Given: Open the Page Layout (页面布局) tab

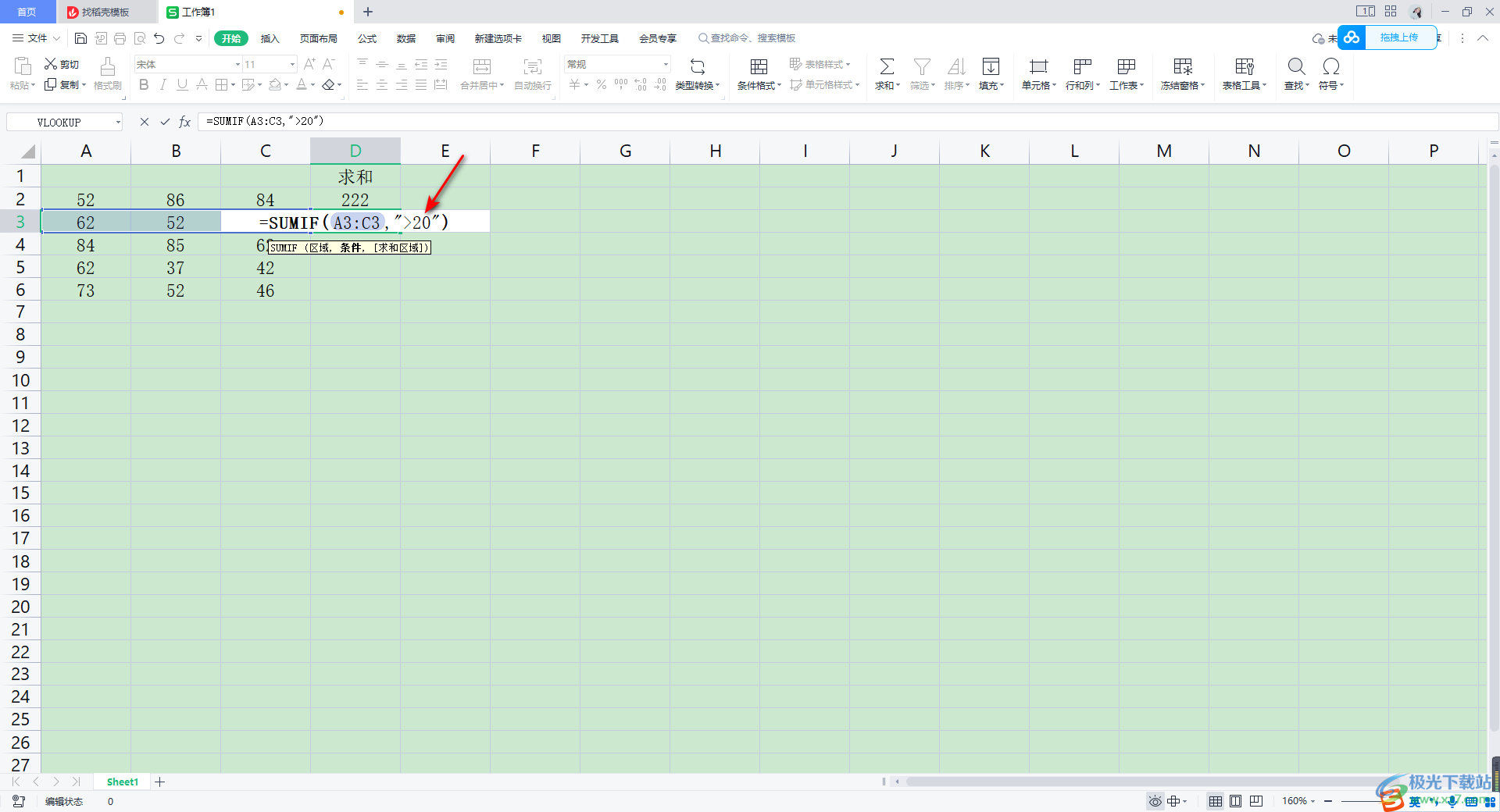Looking at the screenshot, I should (319, 38).
